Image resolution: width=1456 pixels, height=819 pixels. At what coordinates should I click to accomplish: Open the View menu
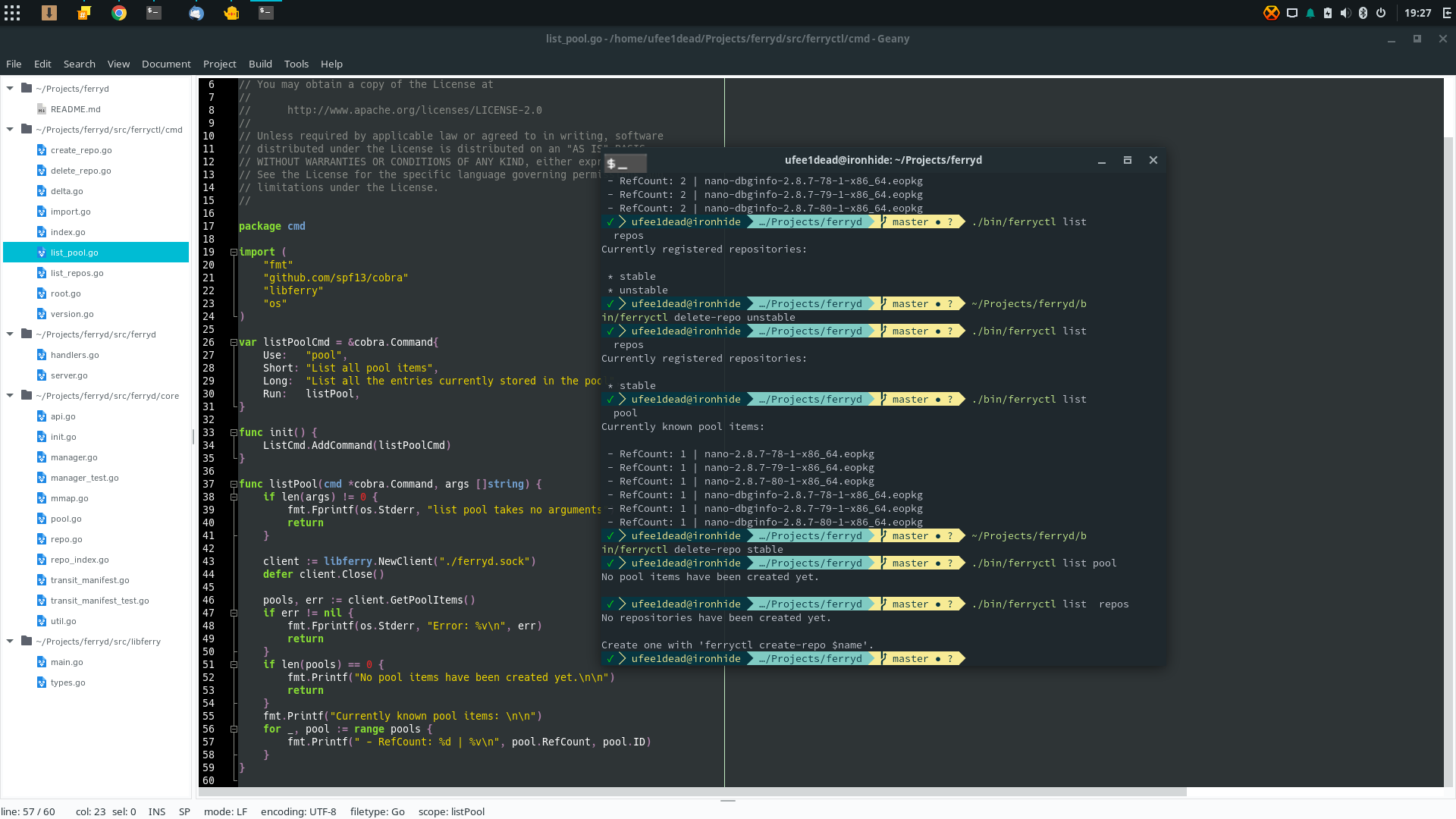pyautogui.click(x=118, y=64)
